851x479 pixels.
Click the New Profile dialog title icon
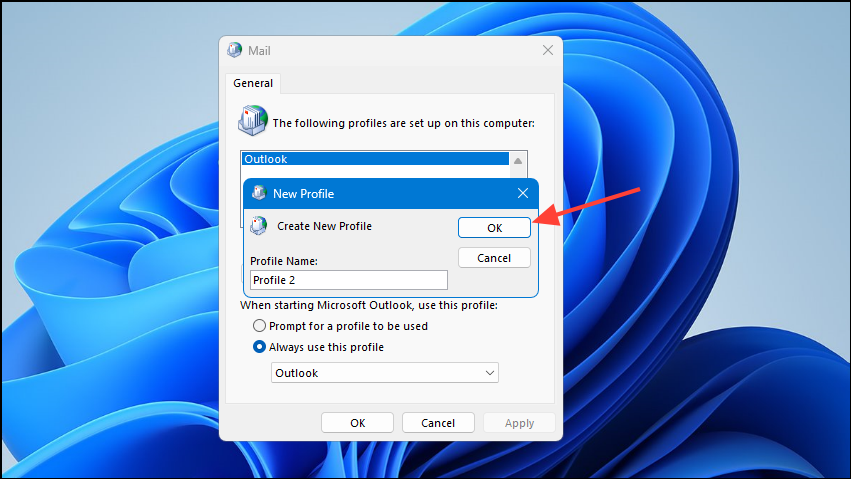tap(259, 193)
